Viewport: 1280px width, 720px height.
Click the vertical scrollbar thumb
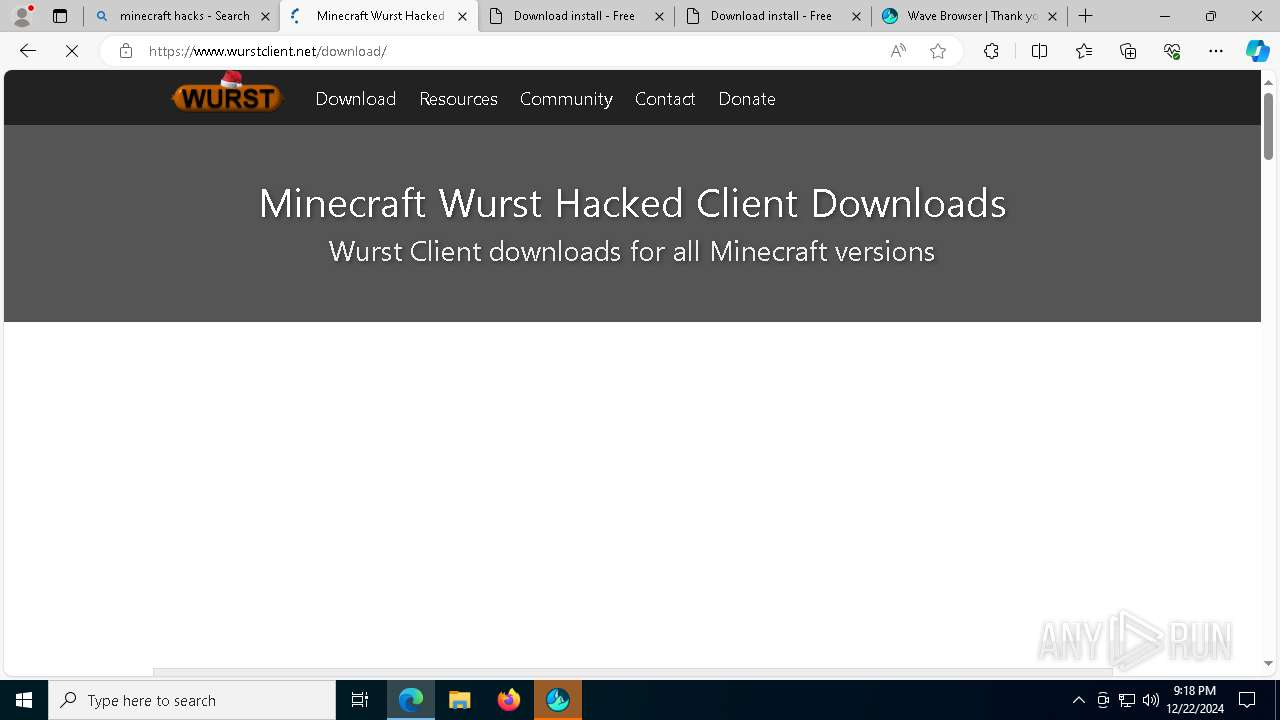(1268, 126)
